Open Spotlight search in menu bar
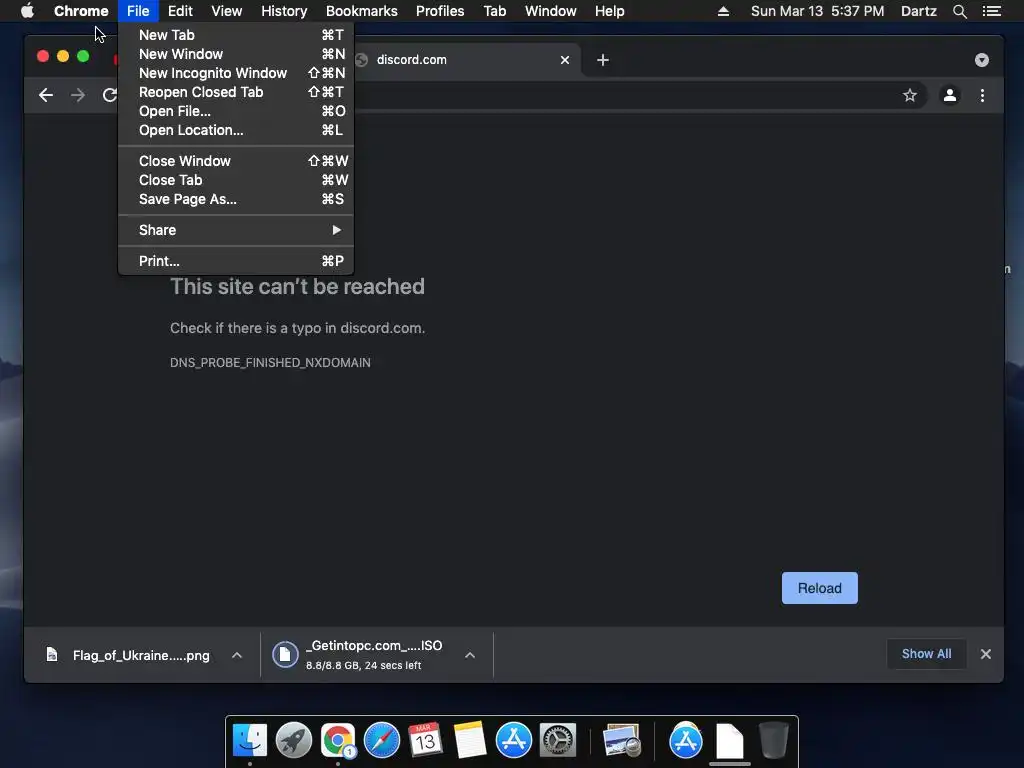 click(x=959, y=11)
